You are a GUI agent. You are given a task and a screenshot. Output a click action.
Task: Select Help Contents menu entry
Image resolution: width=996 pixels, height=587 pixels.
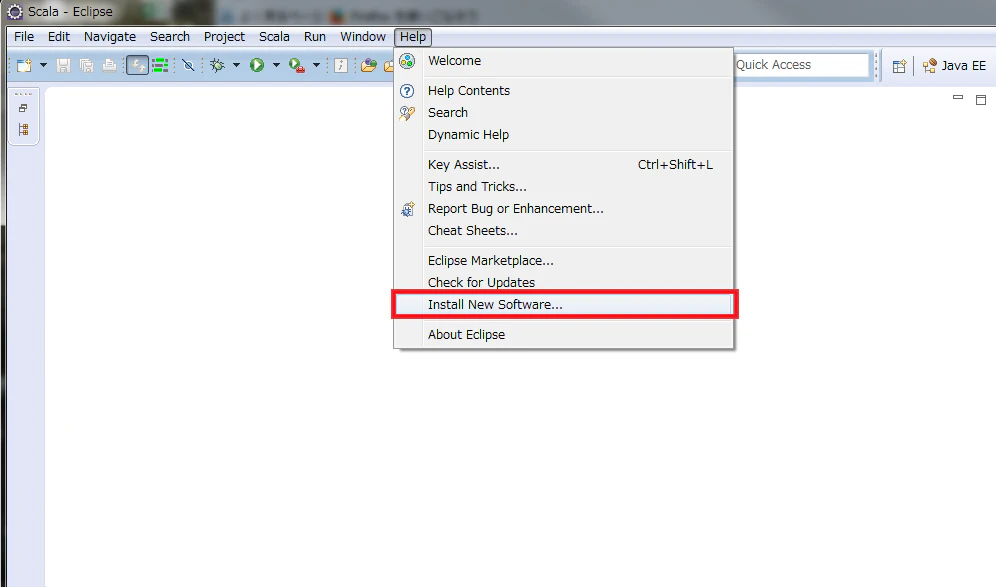point(563,91)
